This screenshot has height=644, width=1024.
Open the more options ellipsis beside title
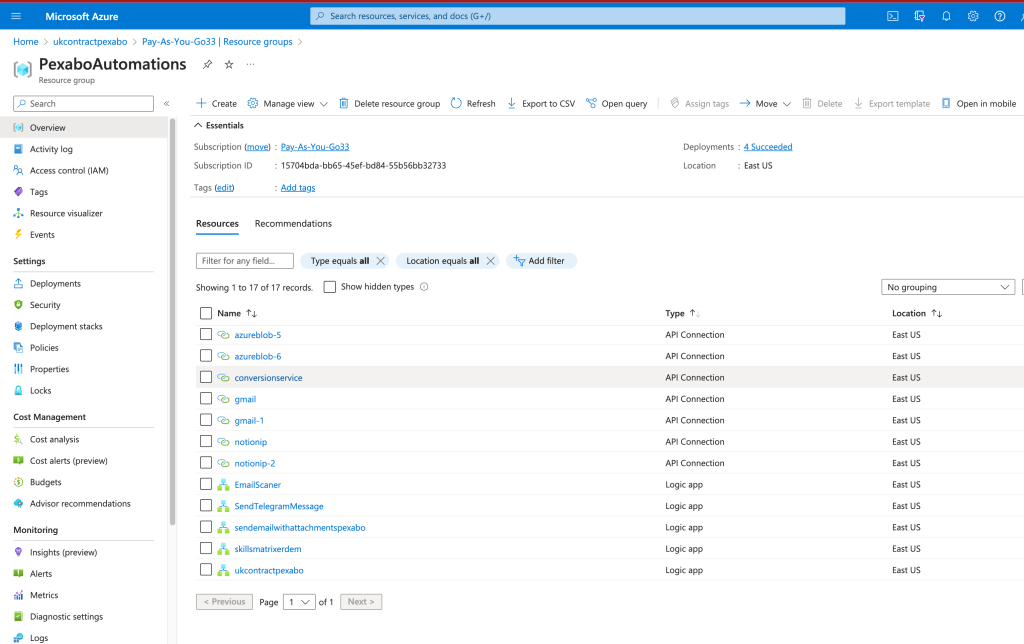tap(250, 64)
